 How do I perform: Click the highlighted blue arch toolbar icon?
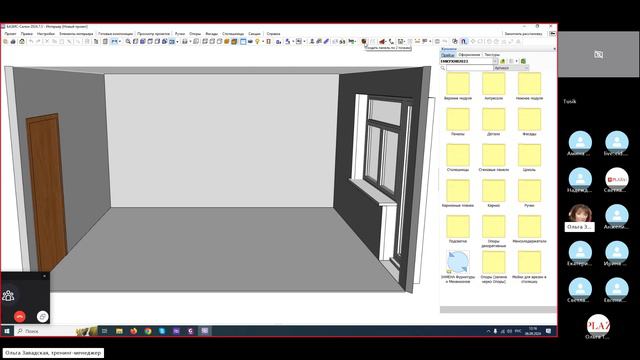(x=464, y=42)
